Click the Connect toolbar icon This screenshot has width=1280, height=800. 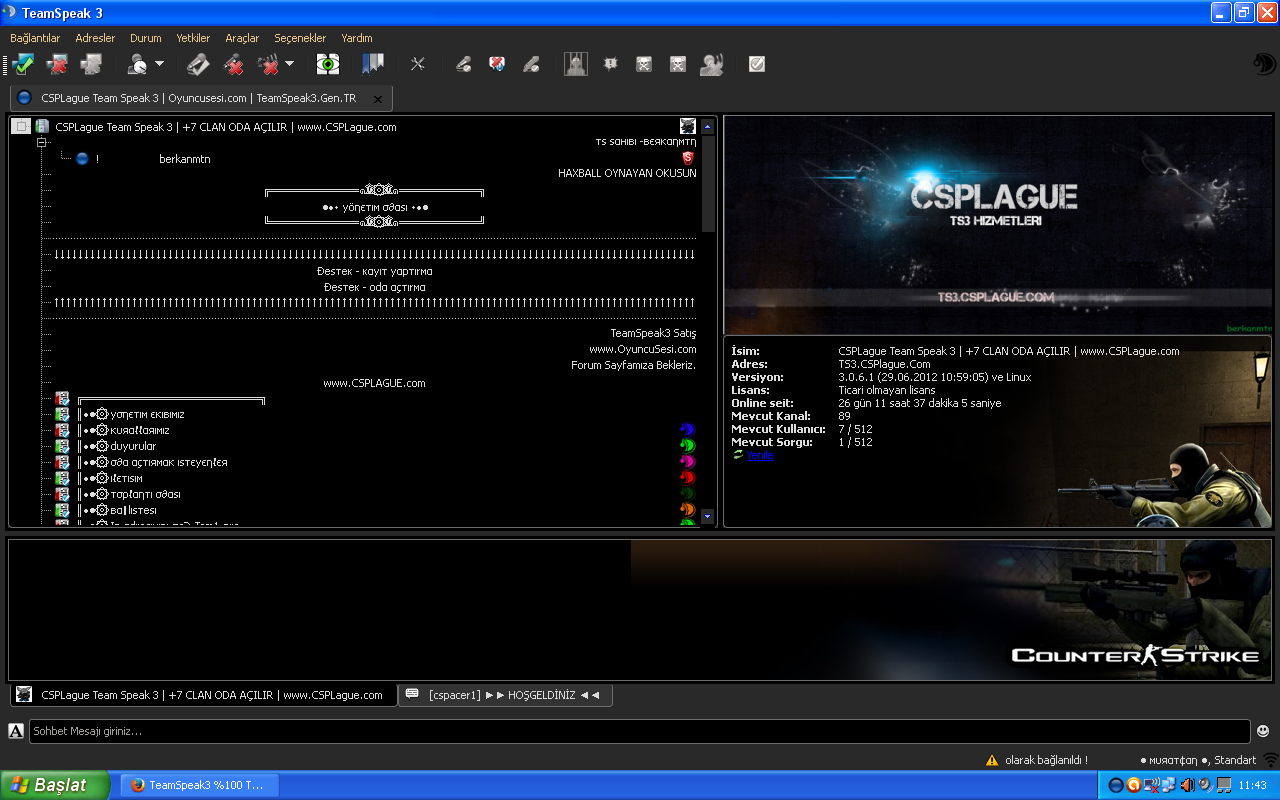[x=23, y=64]
